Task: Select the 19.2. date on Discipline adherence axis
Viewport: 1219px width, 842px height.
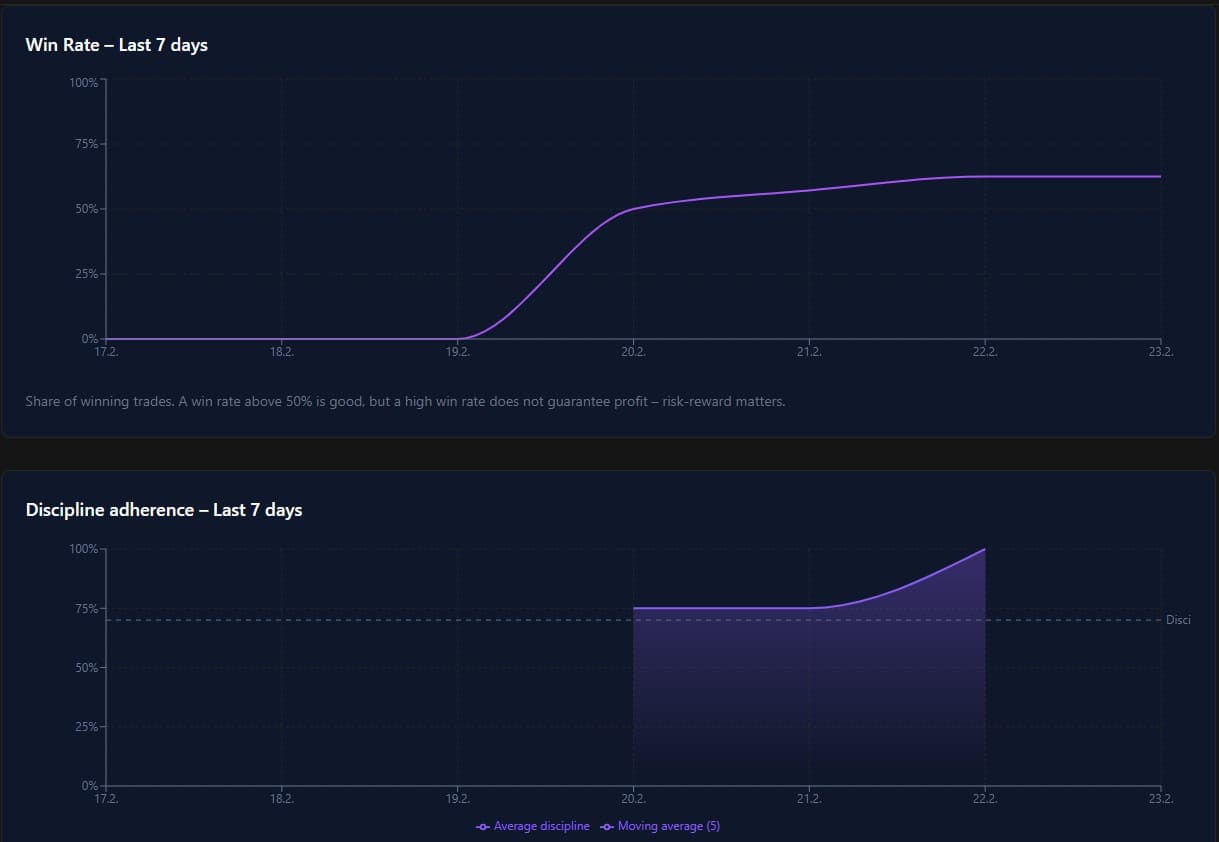Action: coord(458,799)
